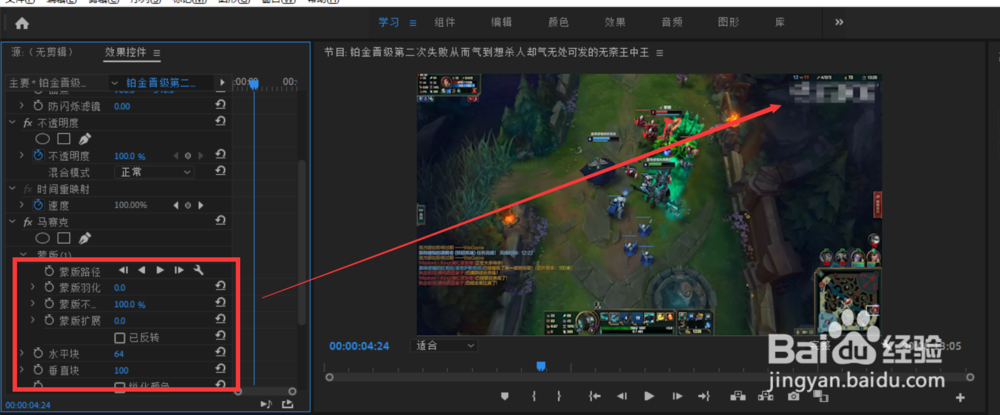Toggle fx switch for 马赛克 effect
1000x415 pixels.
(x=28, y=222)
